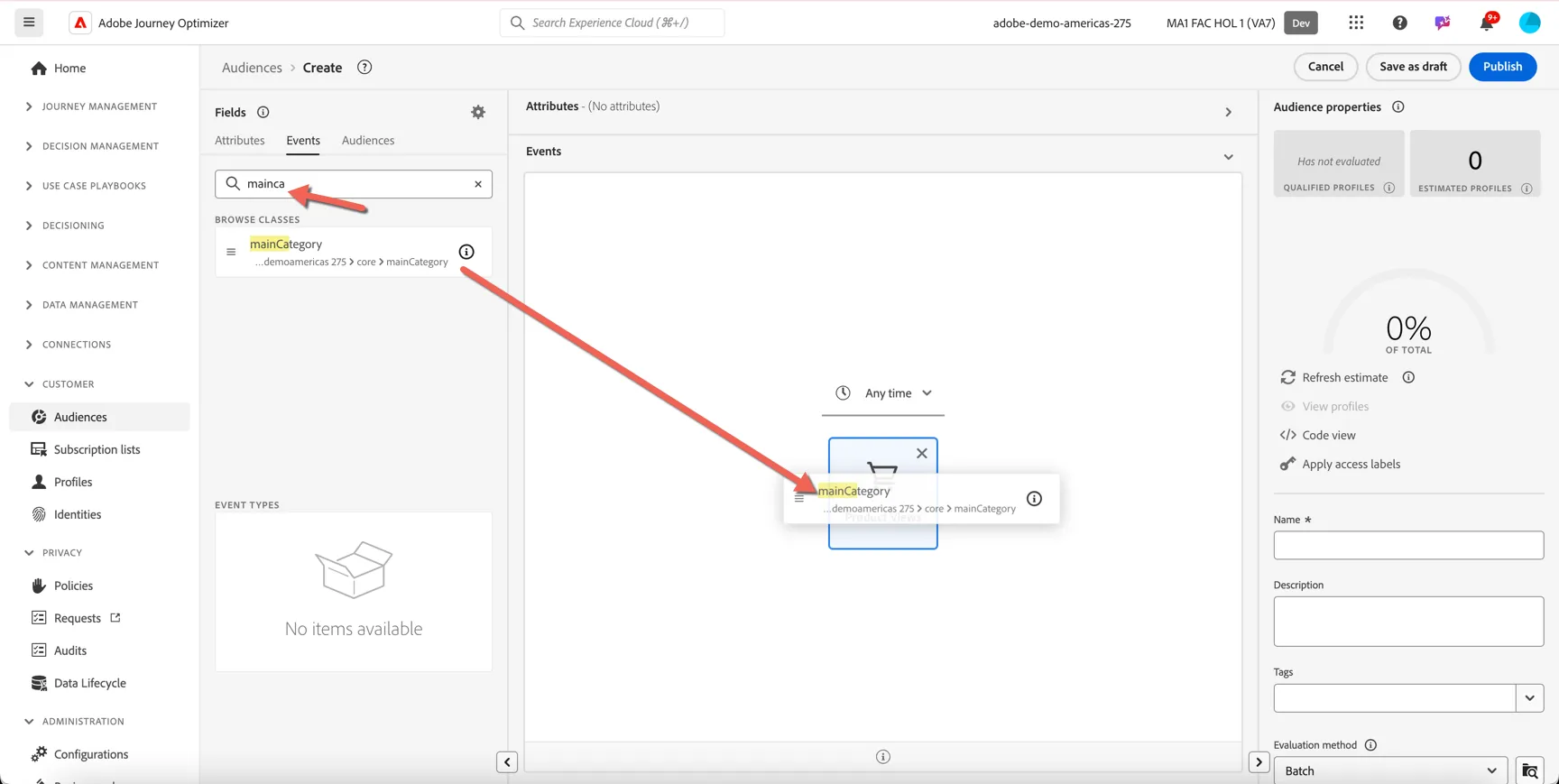Expand the Attributes section chevron
This screenshot has width=1559, height=784.
click(x=1228, y=112)
